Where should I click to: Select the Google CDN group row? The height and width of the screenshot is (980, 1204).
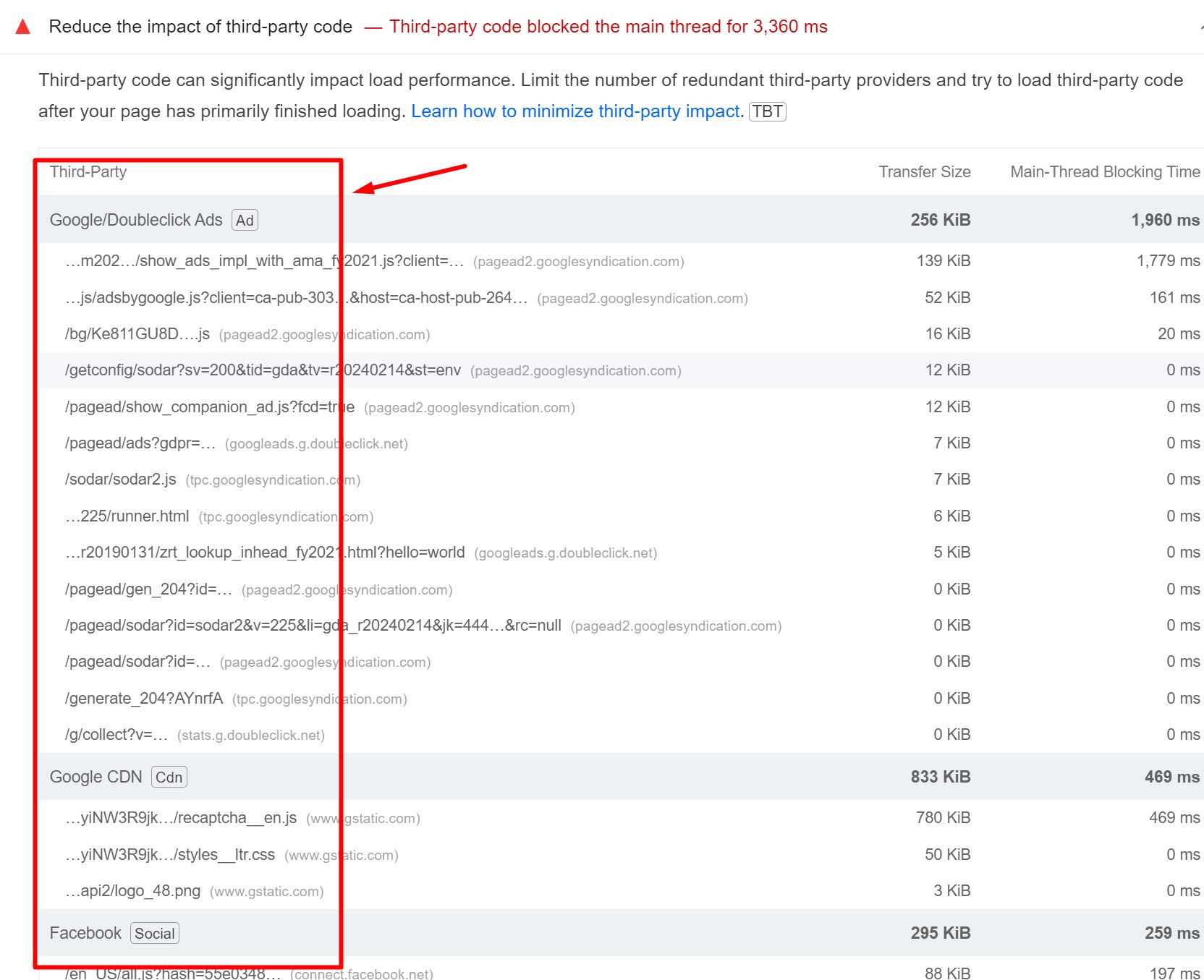pyautogui.click(x=621, y=777)
